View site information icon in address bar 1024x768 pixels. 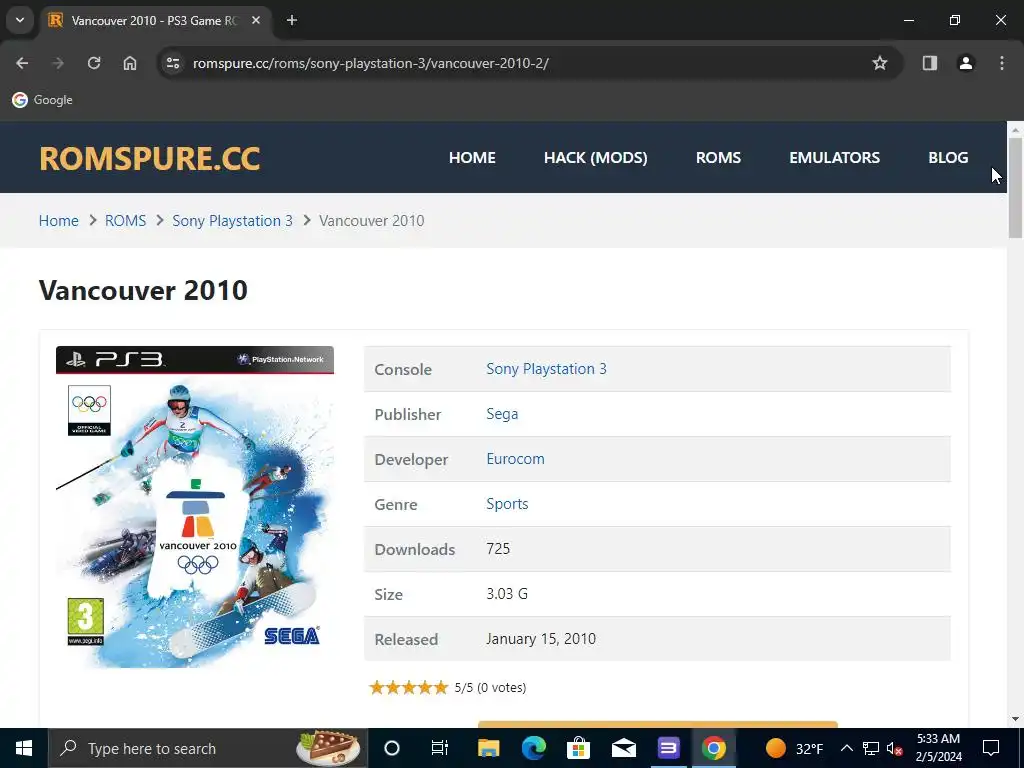[x=173, y=63]
